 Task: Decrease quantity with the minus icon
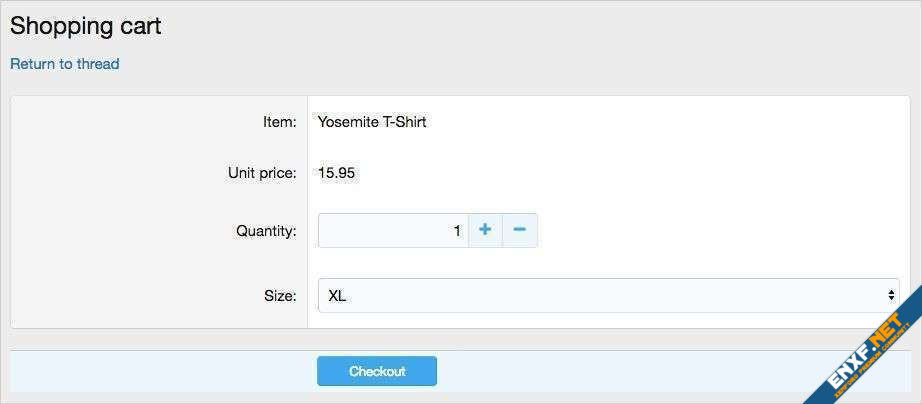(x=520, y=230)
